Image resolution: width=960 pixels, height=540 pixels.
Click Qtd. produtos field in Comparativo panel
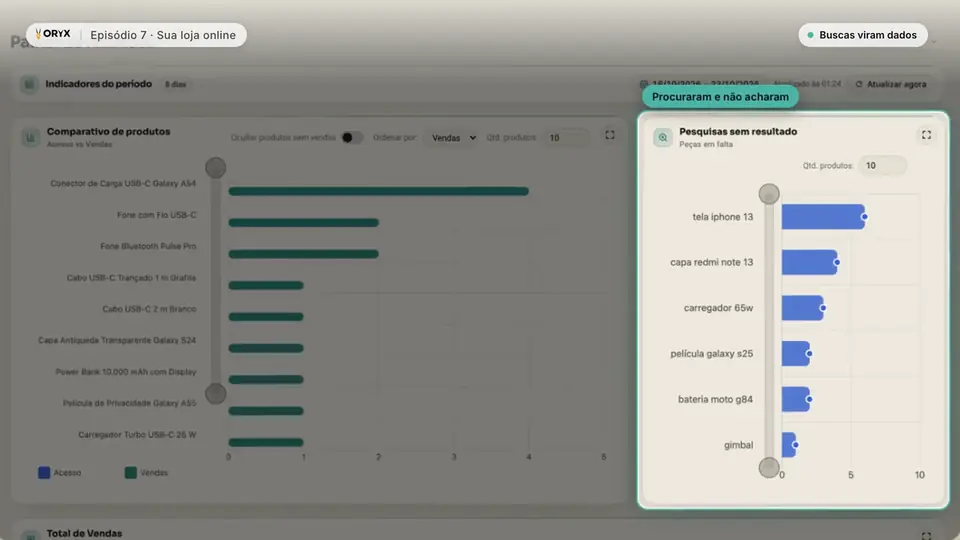click(566, 138)
